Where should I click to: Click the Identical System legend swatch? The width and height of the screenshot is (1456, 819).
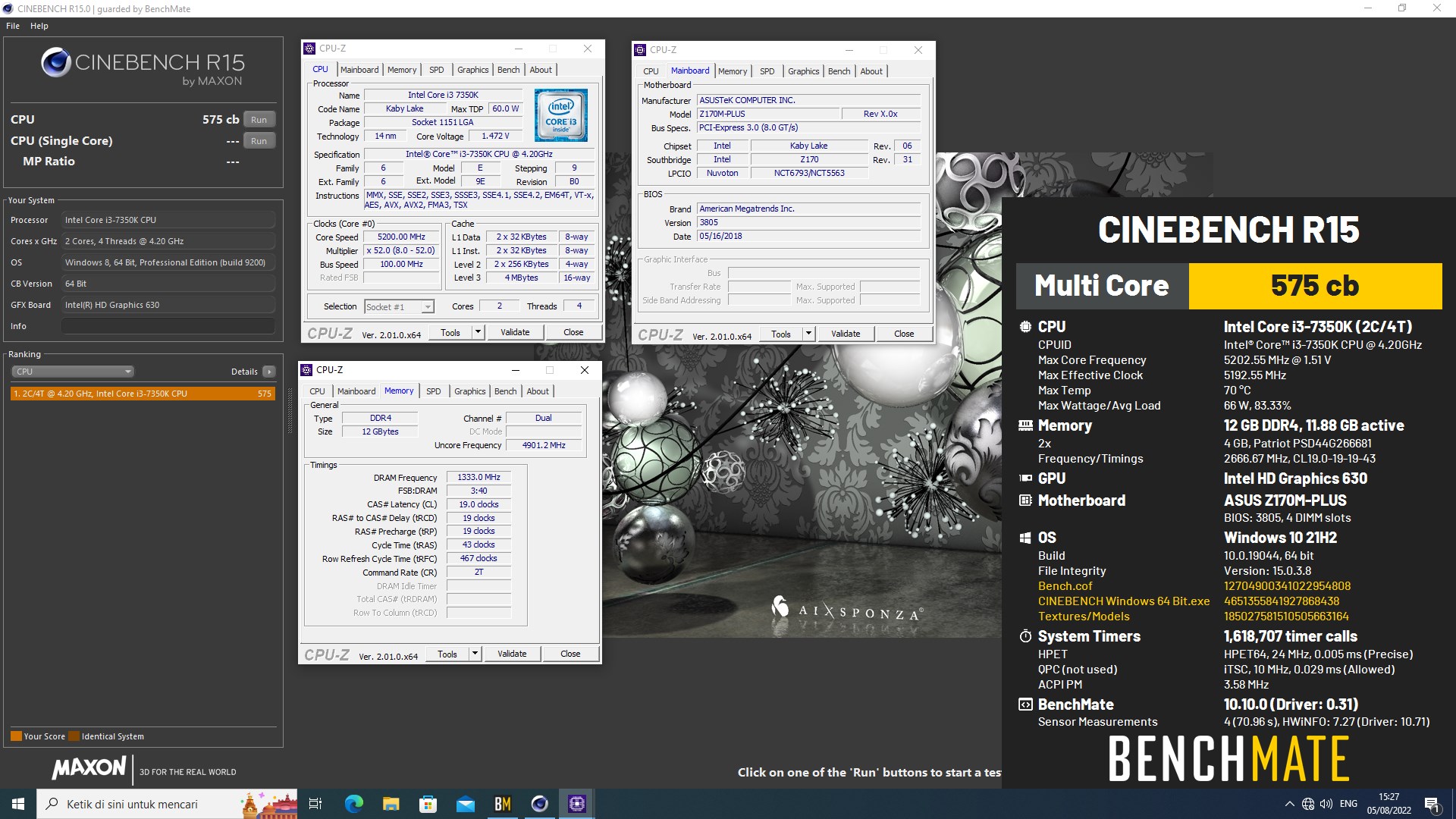pyautogui.click(x=74, y=736)
